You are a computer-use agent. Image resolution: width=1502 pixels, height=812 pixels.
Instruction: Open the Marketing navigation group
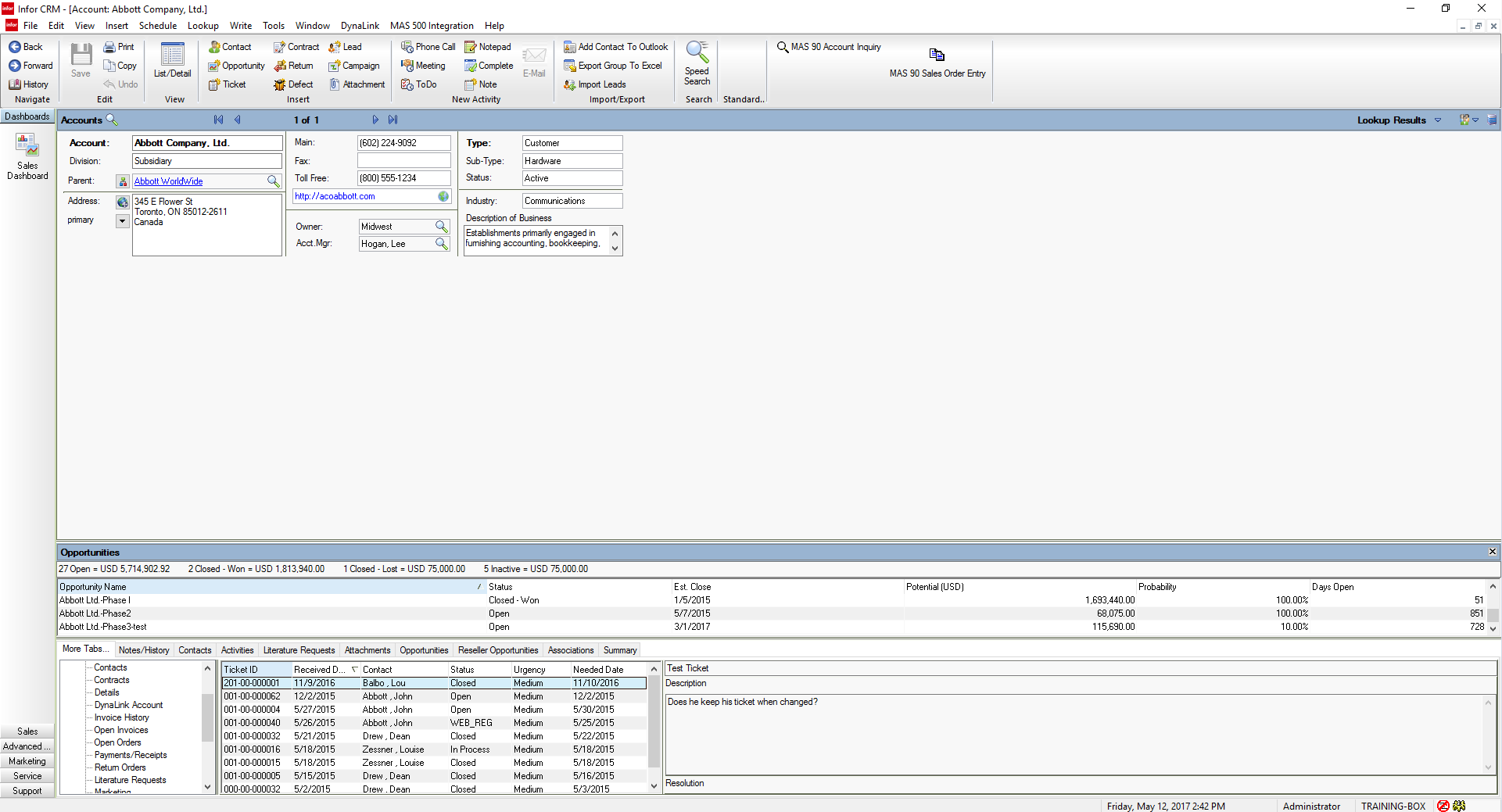coord(27,761)
